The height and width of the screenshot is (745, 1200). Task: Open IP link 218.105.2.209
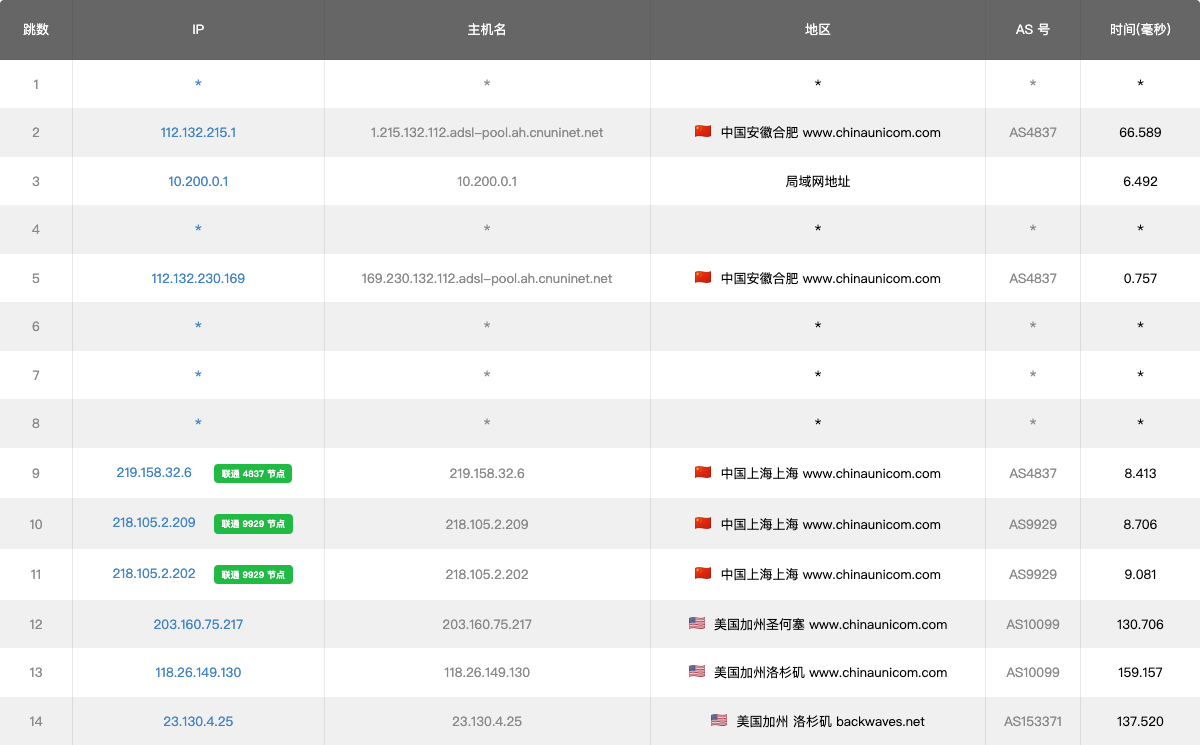(x=154, y=522)
